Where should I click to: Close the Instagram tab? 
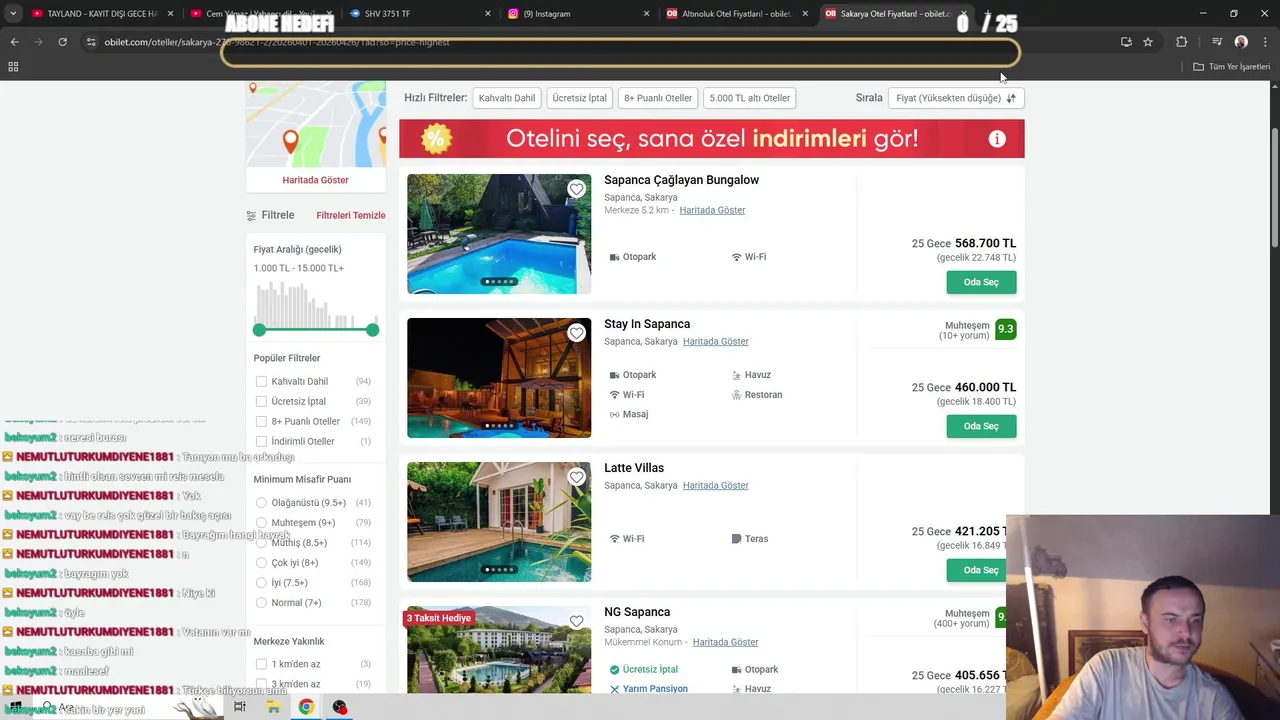click(646, 14)
